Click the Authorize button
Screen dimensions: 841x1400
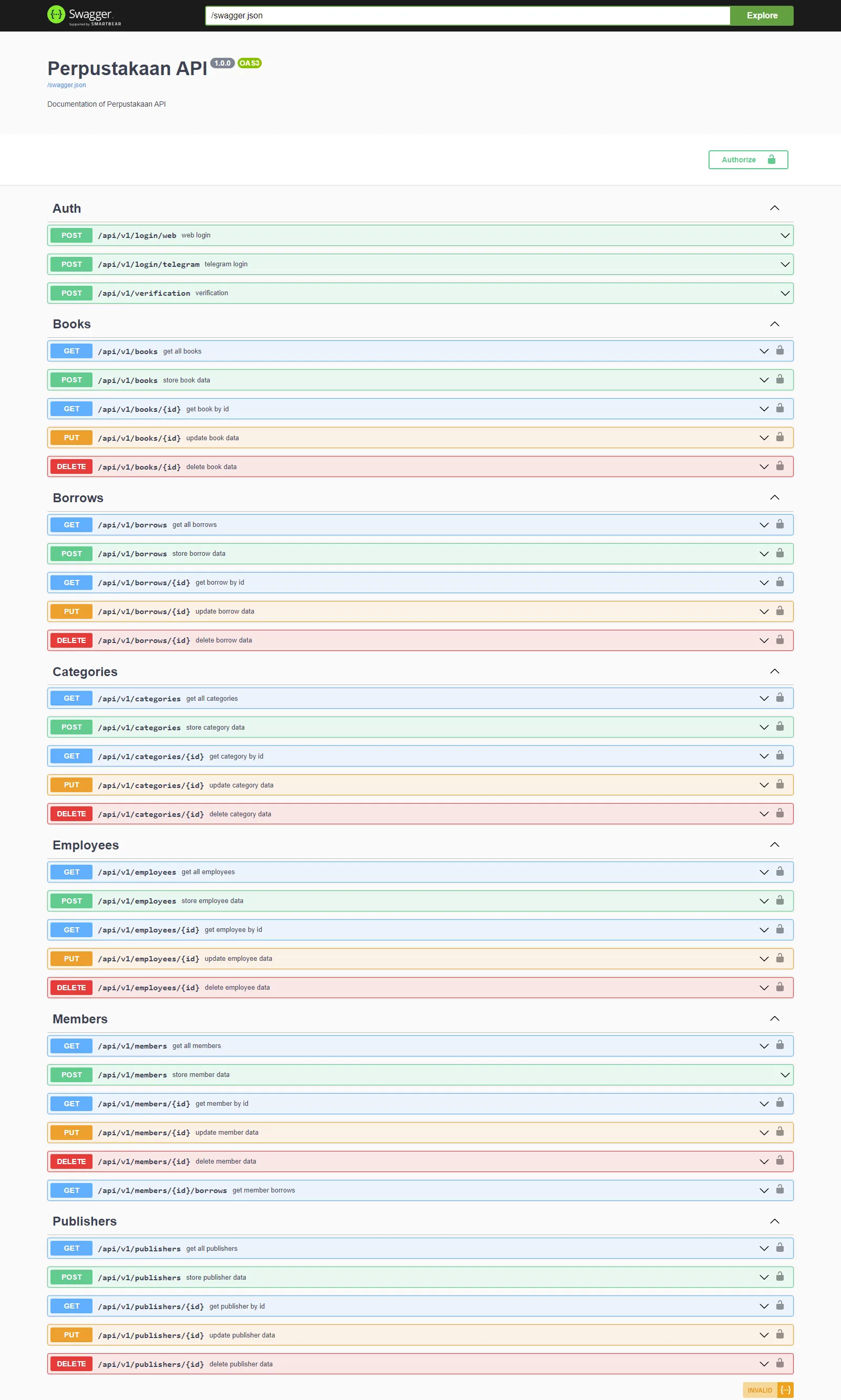747,159
